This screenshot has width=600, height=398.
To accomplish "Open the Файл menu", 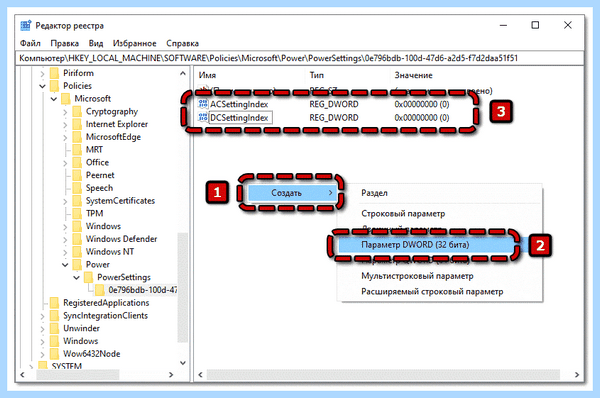I will 30,43.
